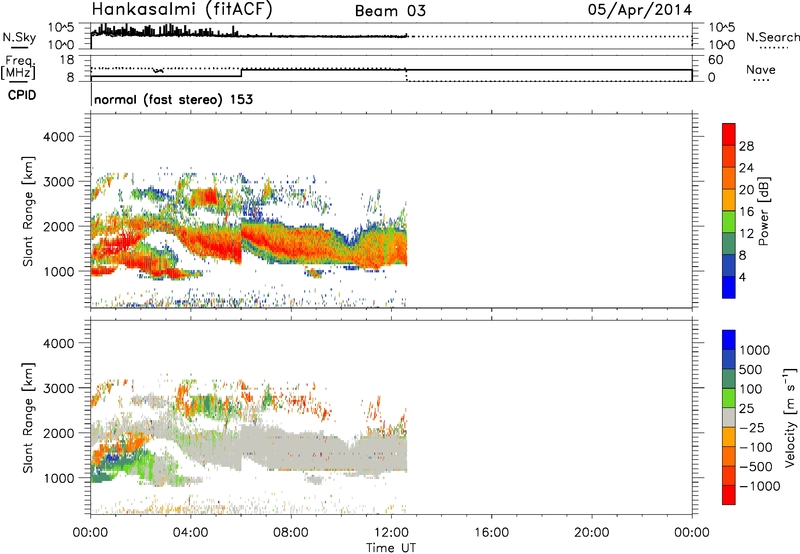800x554 pixels.
Task: Click the 16:00 time axis tick label
Action: (491, 533)
